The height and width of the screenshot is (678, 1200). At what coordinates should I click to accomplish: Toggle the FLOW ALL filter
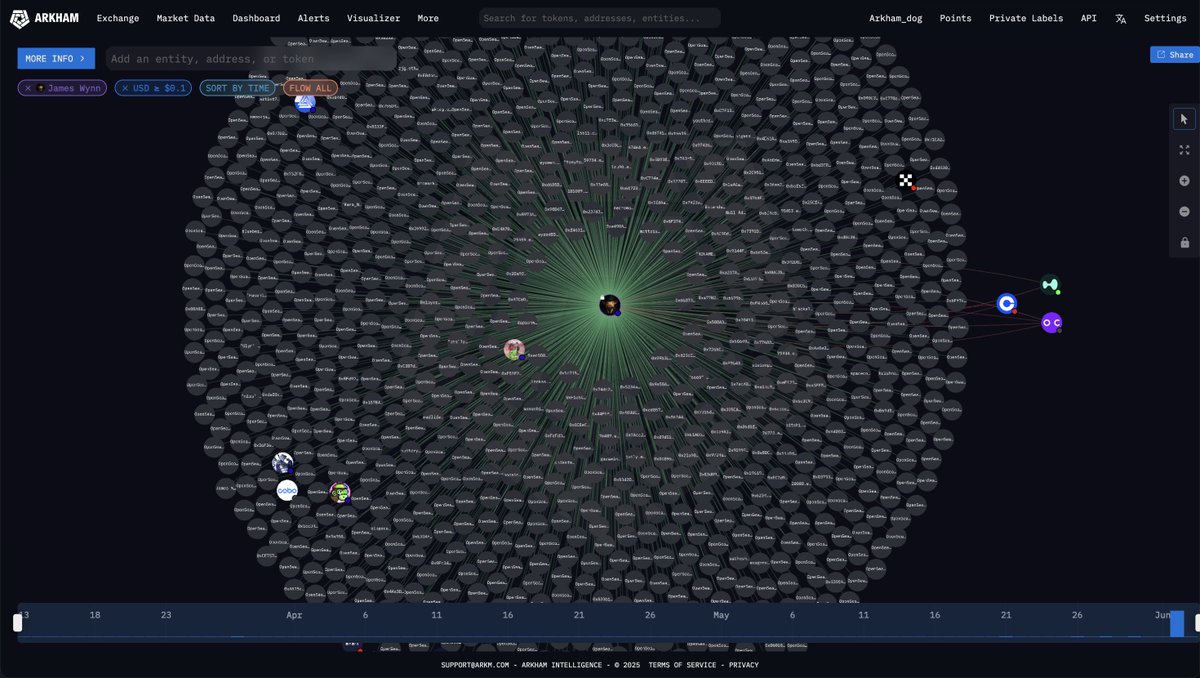310,88
